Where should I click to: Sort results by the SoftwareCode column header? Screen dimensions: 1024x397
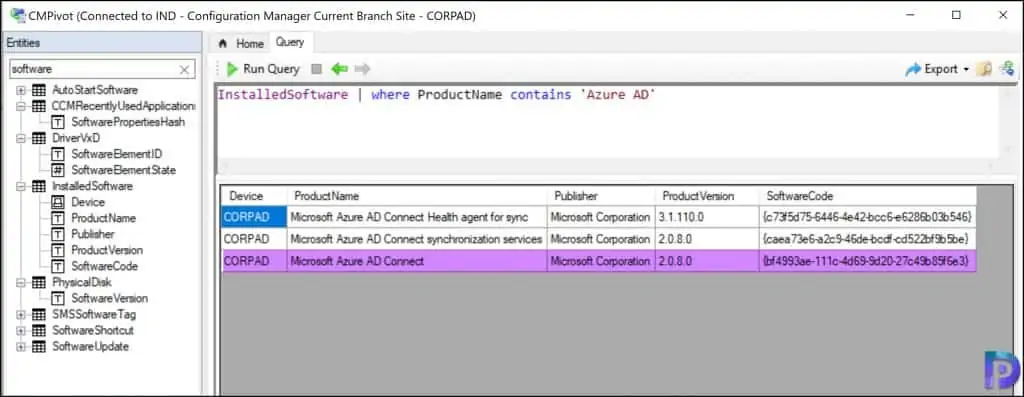pos(867,196)
